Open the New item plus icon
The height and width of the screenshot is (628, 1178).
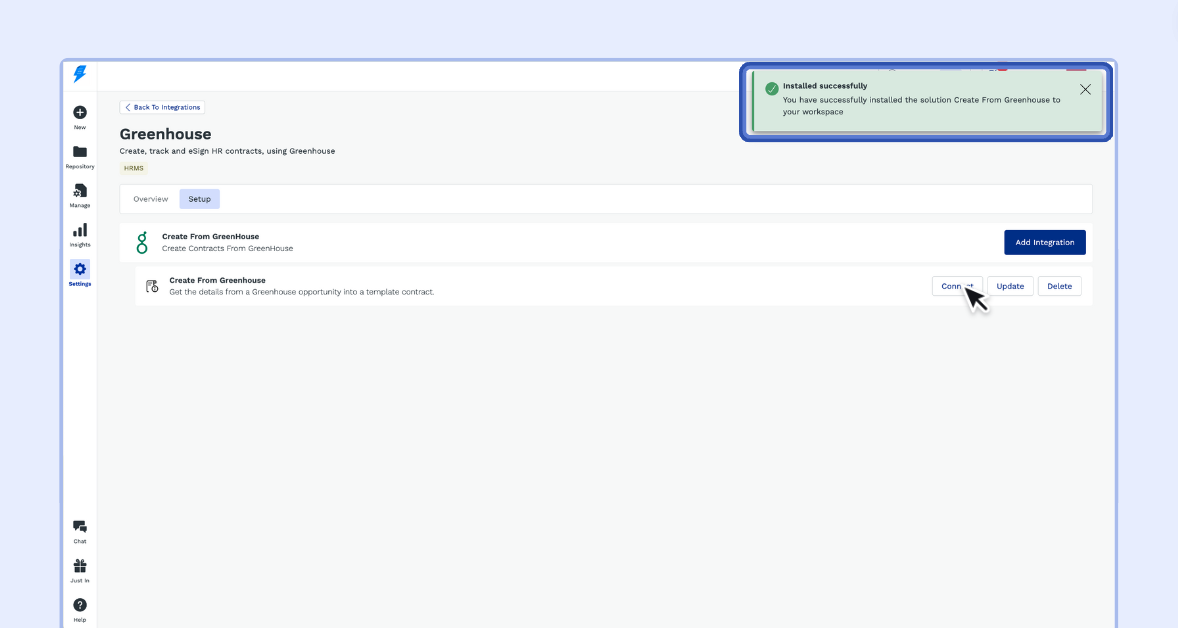coord(80,113)
